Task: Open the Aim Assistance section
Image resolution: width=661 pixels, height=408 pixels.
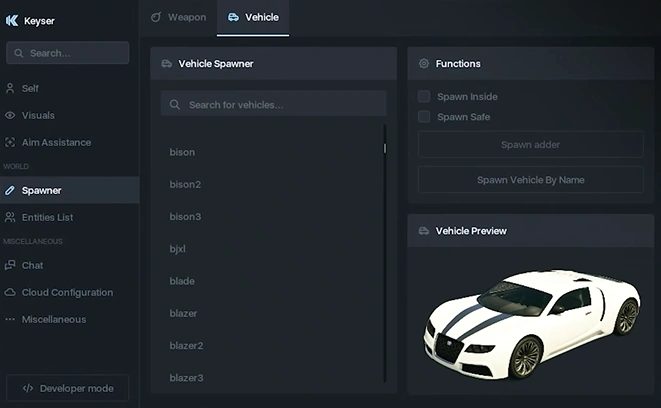Action: click(70, 142)
